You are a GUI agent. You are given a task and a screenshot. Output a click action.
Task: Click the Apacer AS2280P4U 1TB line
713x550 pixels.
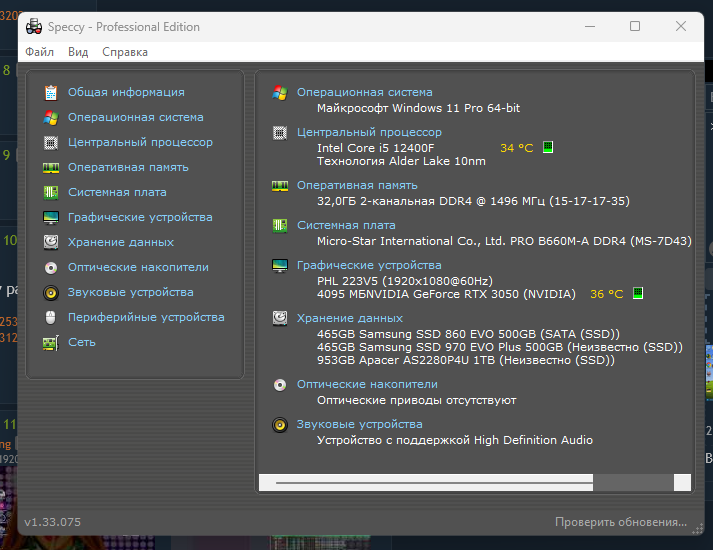(466, 361)
